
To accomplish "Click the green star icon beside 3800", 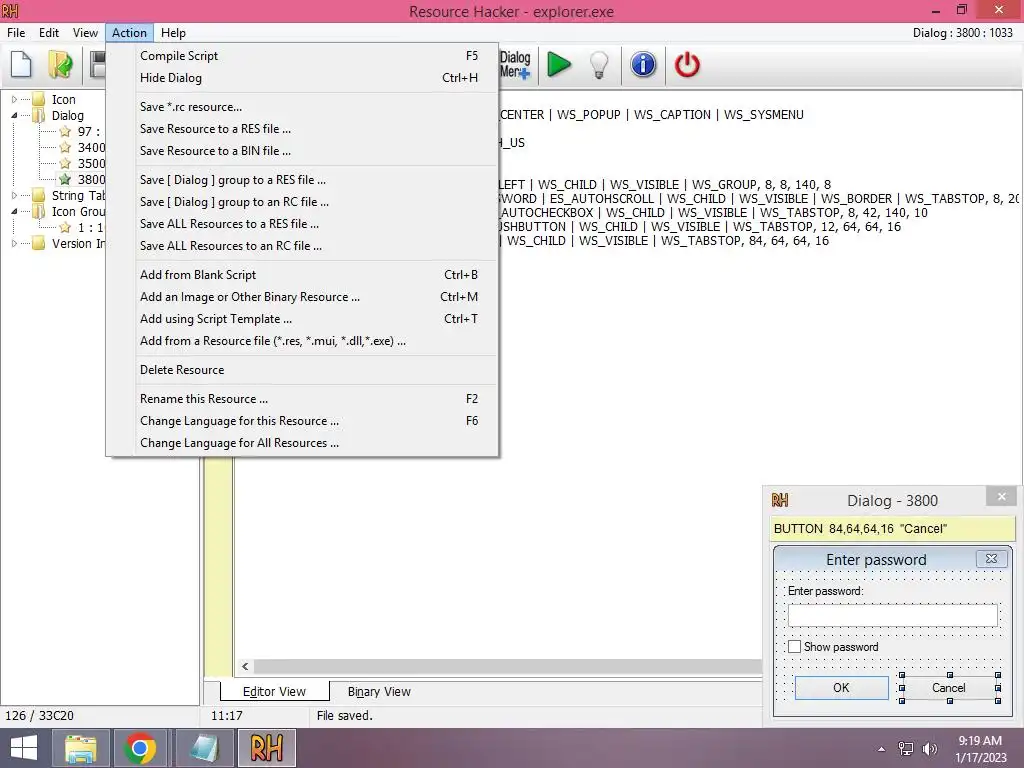I will point(65,179).
